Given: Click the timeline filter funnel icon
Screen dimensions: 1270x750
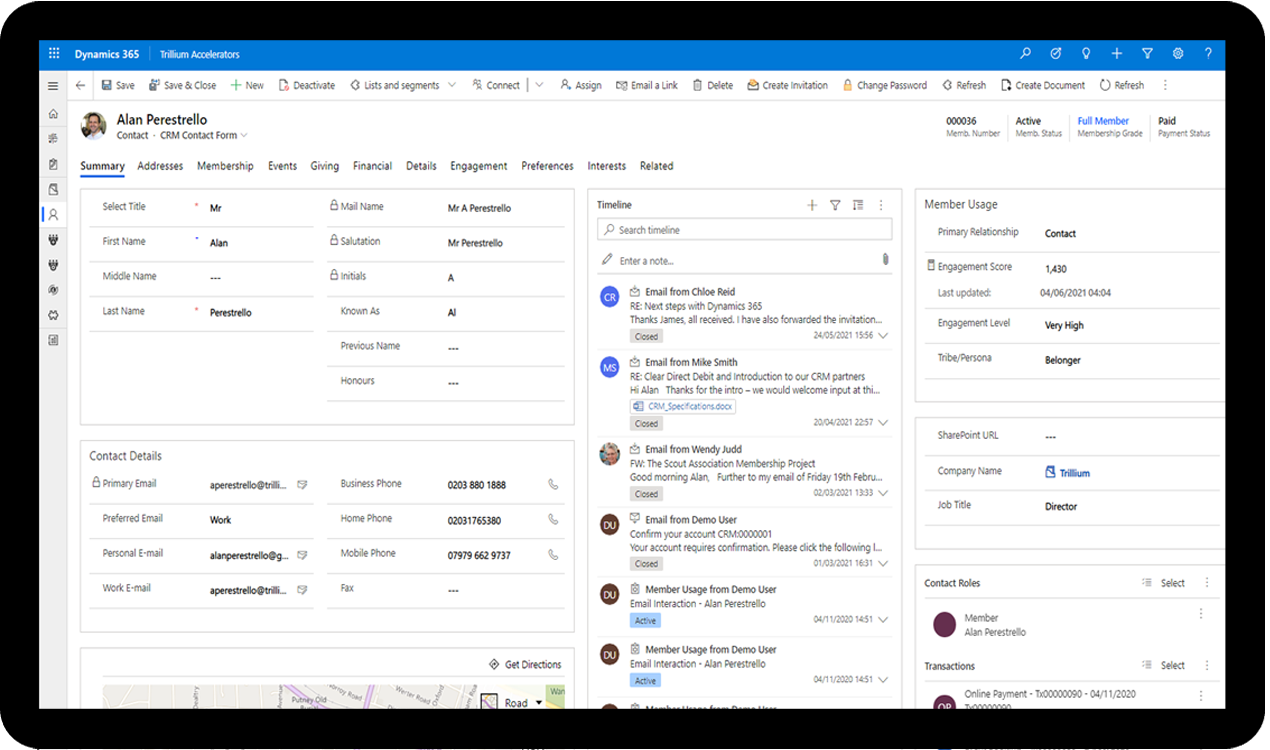Looking at the screenshot, I should pos(835,205).
